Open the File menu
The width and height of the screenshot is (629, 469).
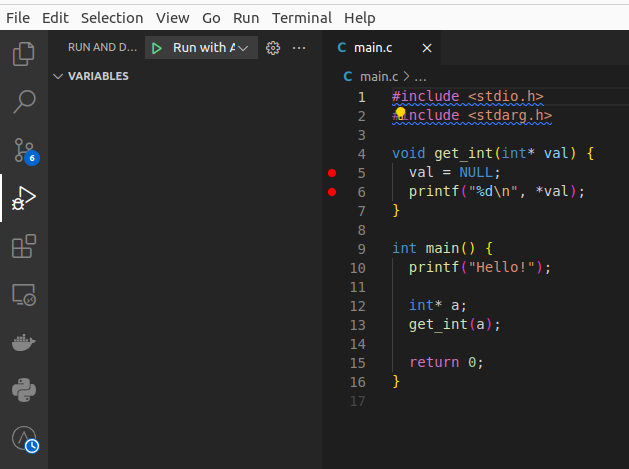[18, 18]
